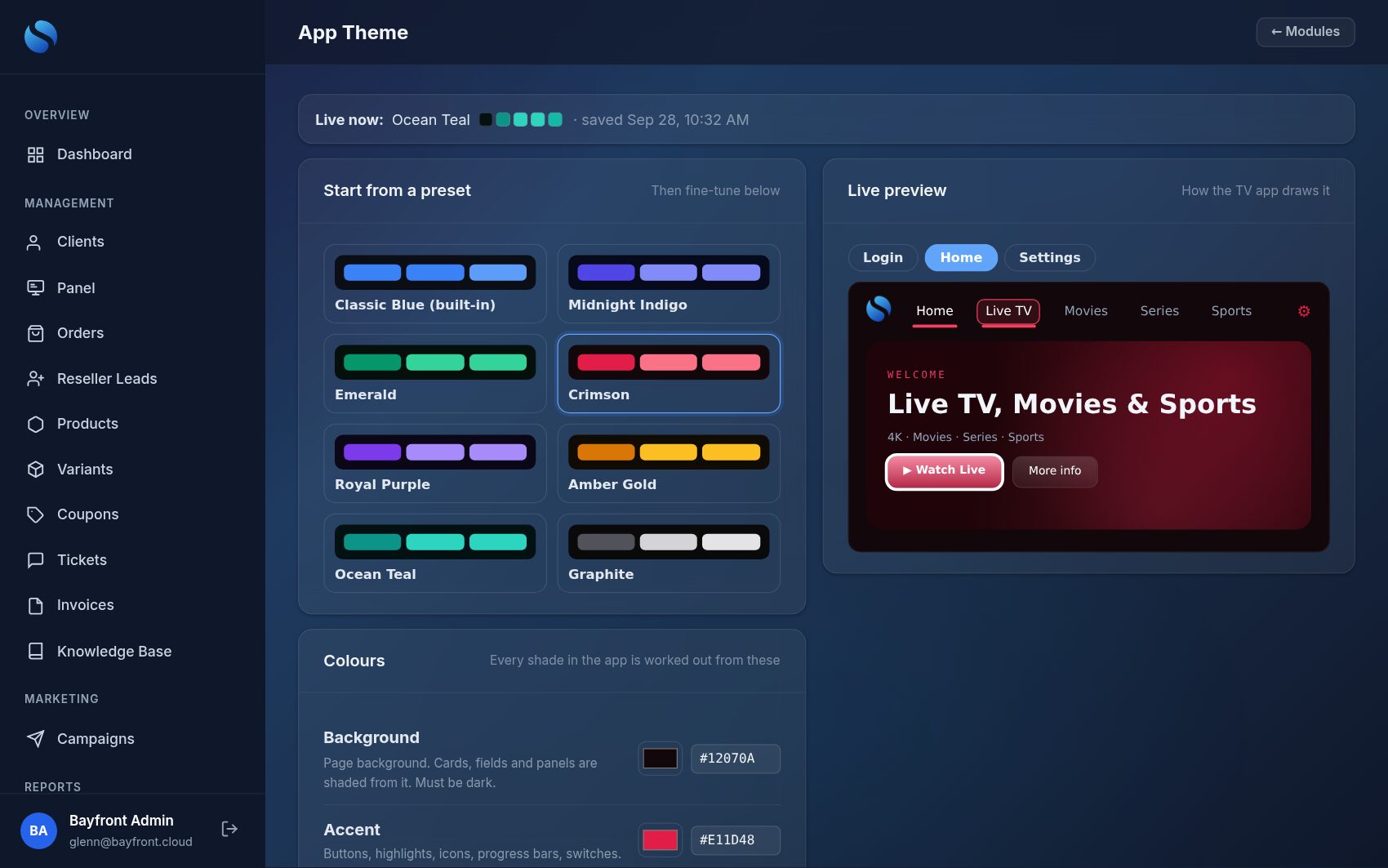Screen dimensions: 1388x868
Task: Click the BA user avatar
Action: coord(38,830)
